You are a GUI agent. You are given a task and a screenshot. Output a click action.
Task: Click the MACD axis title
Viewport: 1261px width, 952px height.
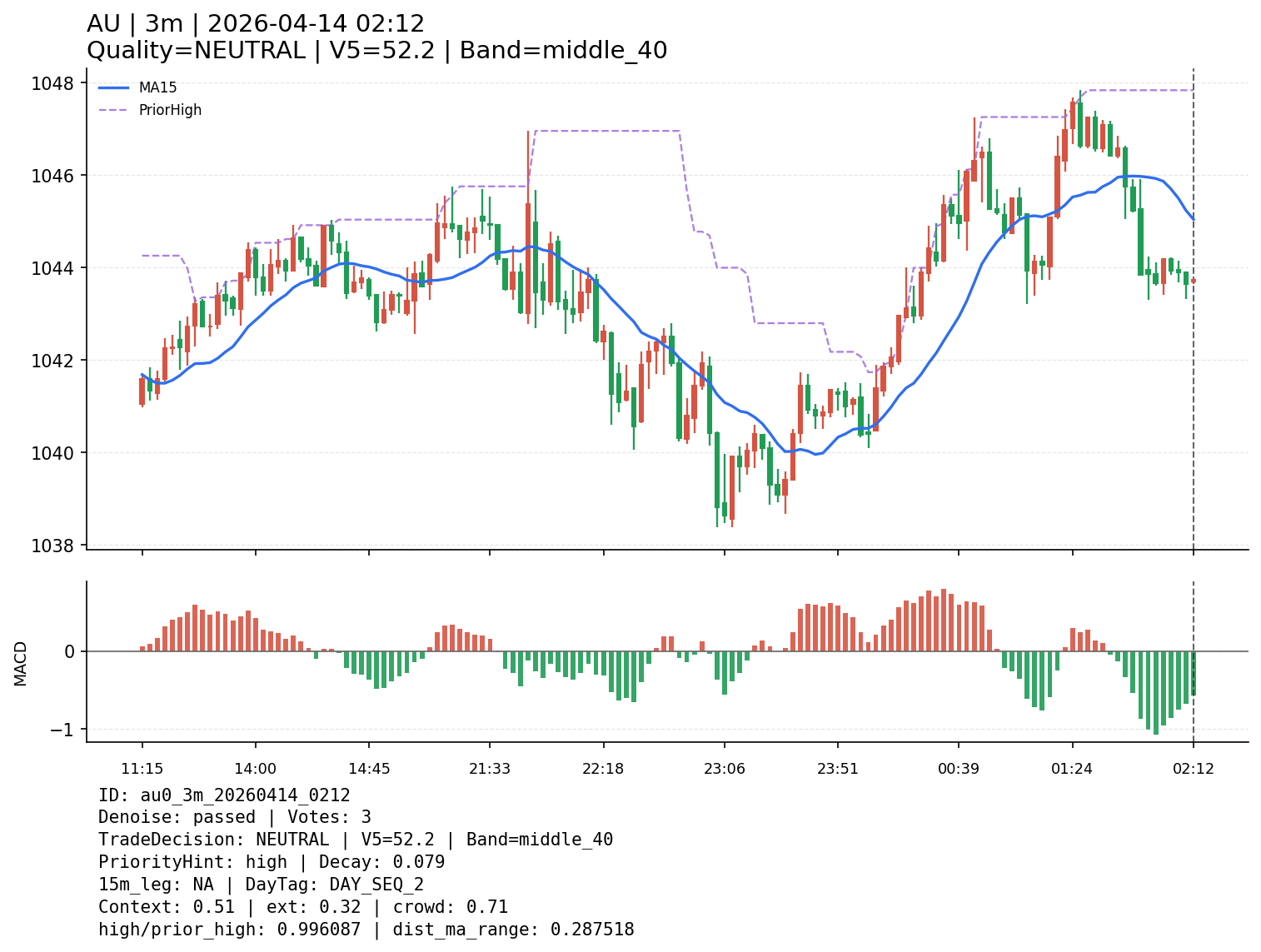point(21,663)
